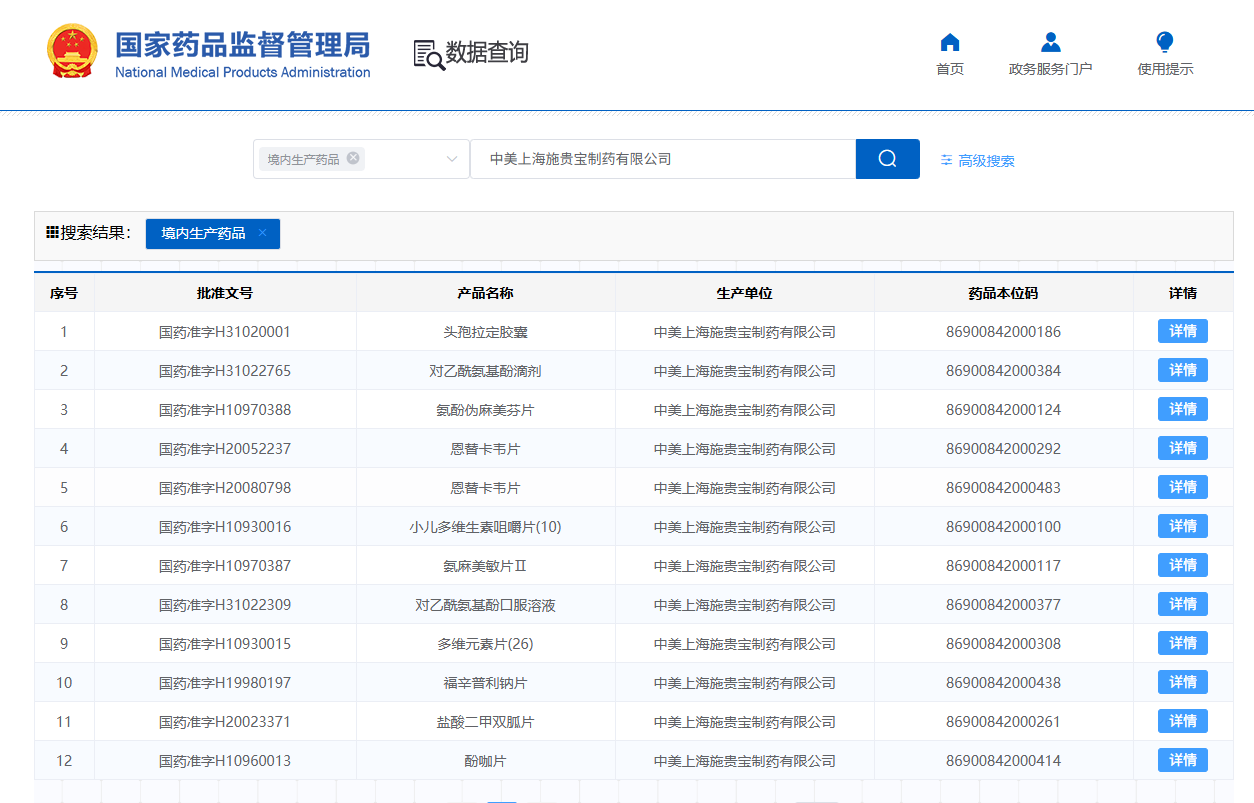The width and height of the screenshot is (1254, 803).
Task: Expand the database category dropdown arrow
Action: (x=451, y=159)
